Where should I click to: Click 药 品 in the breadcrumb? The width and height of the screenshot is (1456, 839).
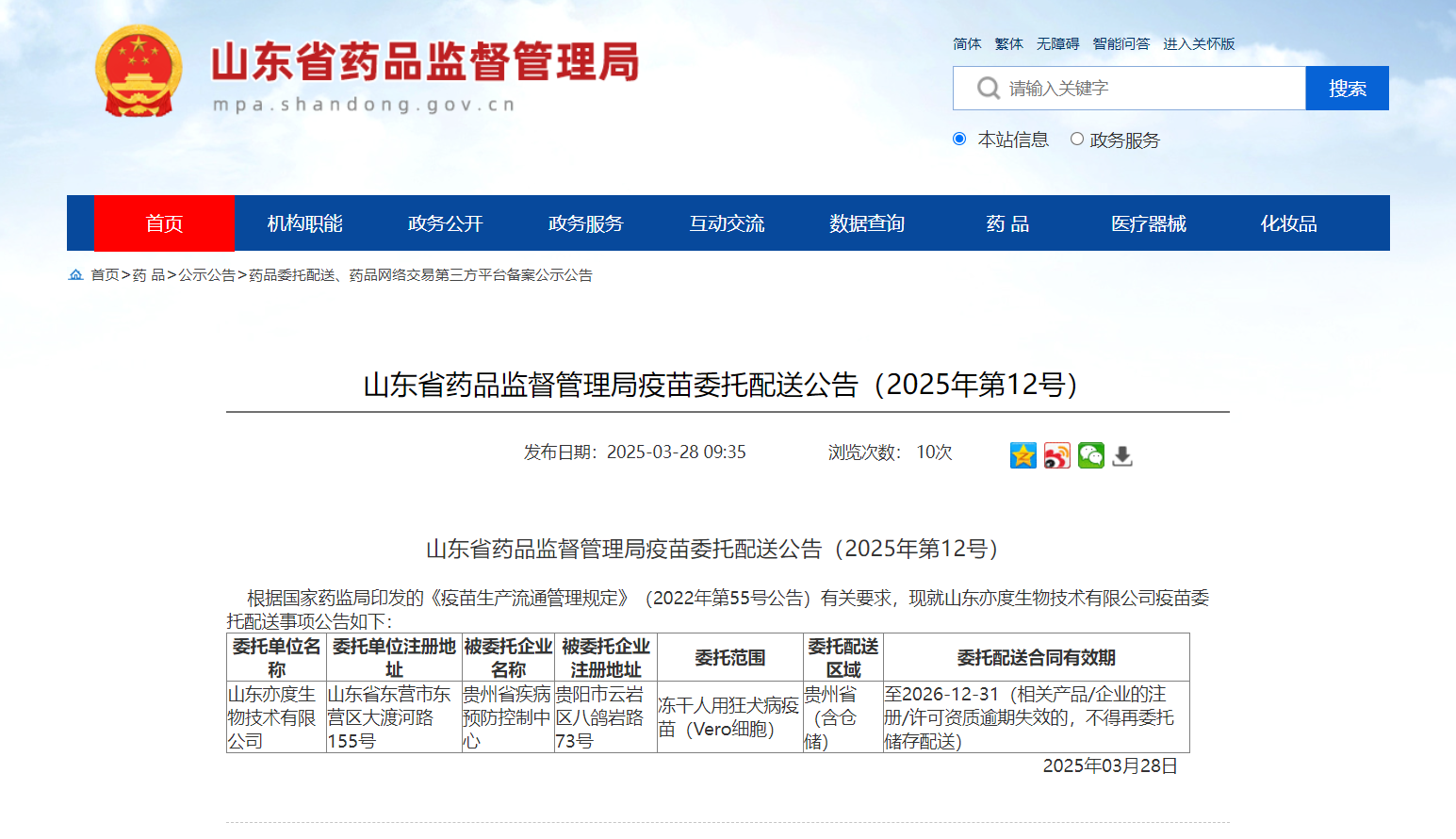coord(149,275)
